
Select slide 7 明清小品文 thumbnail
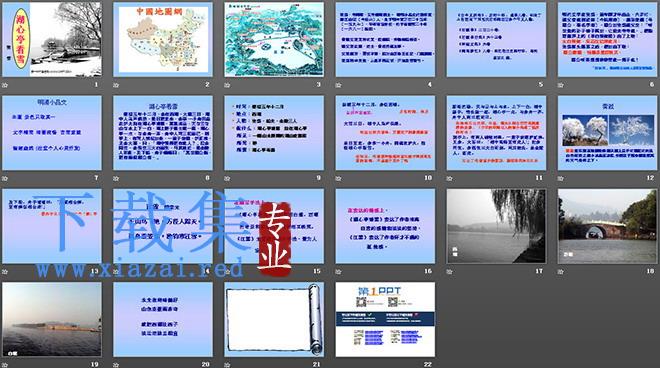pos(52,133)
